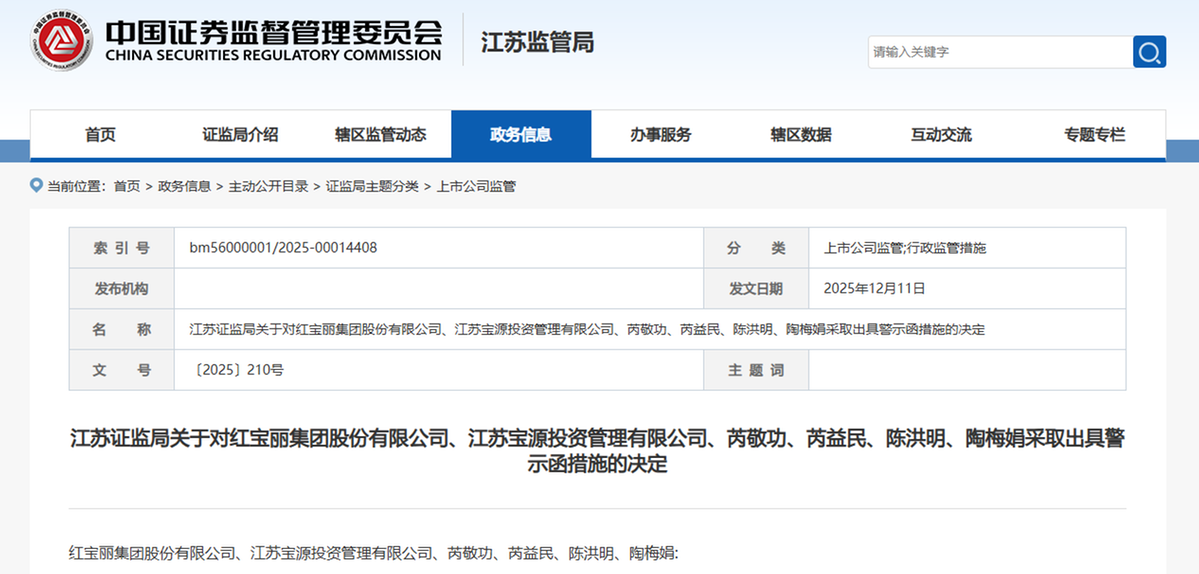Navigate to the 辖区数据 tab

pyautogui.click(x=800, y=135)
